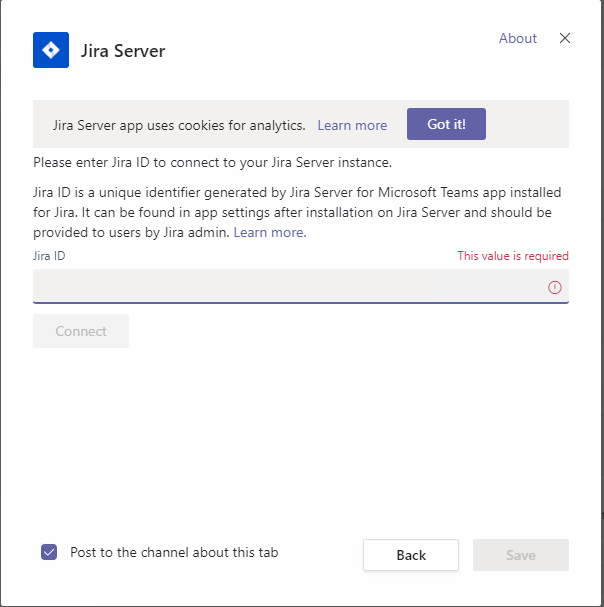Uncheck Post to the channel checkbox
Image resolution: width=604 pixels, height=607 pixels.
[49, 552]
